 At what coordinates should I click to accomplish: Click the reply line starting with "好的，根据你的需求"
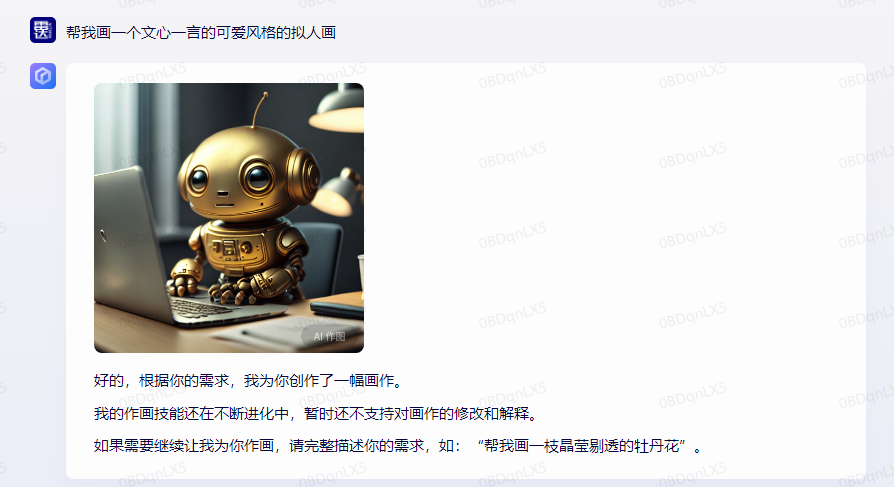pyautogui.click(x=249, y=380)
